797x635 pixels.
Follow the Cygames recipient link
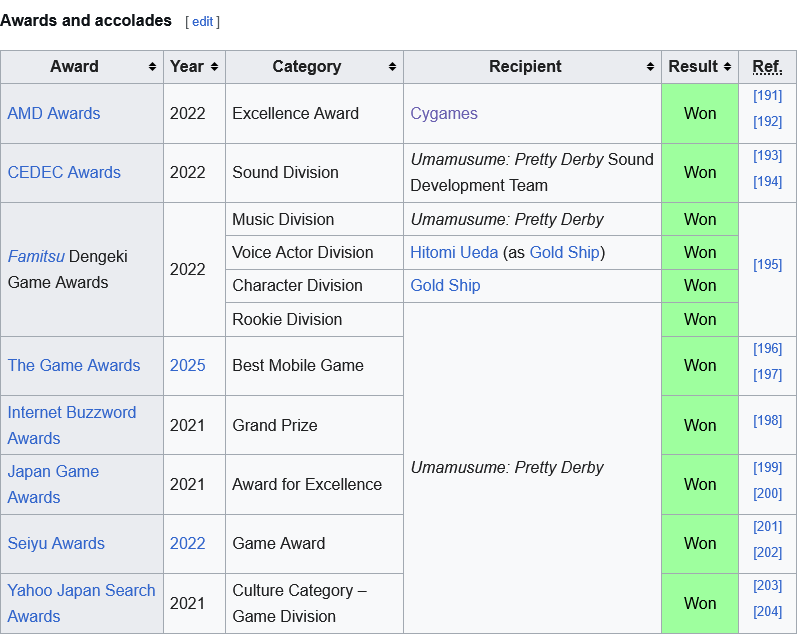[444, 113]
